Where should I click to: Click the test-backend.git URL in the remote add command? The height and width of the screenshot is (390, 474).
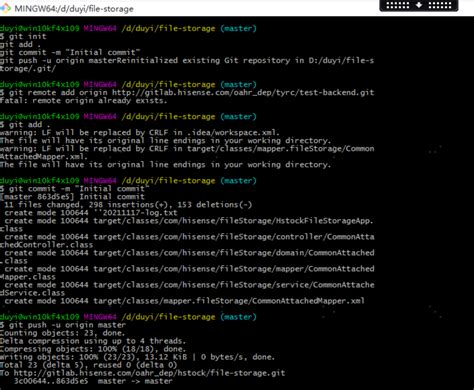pyautogui.click(x=243, y=92)
